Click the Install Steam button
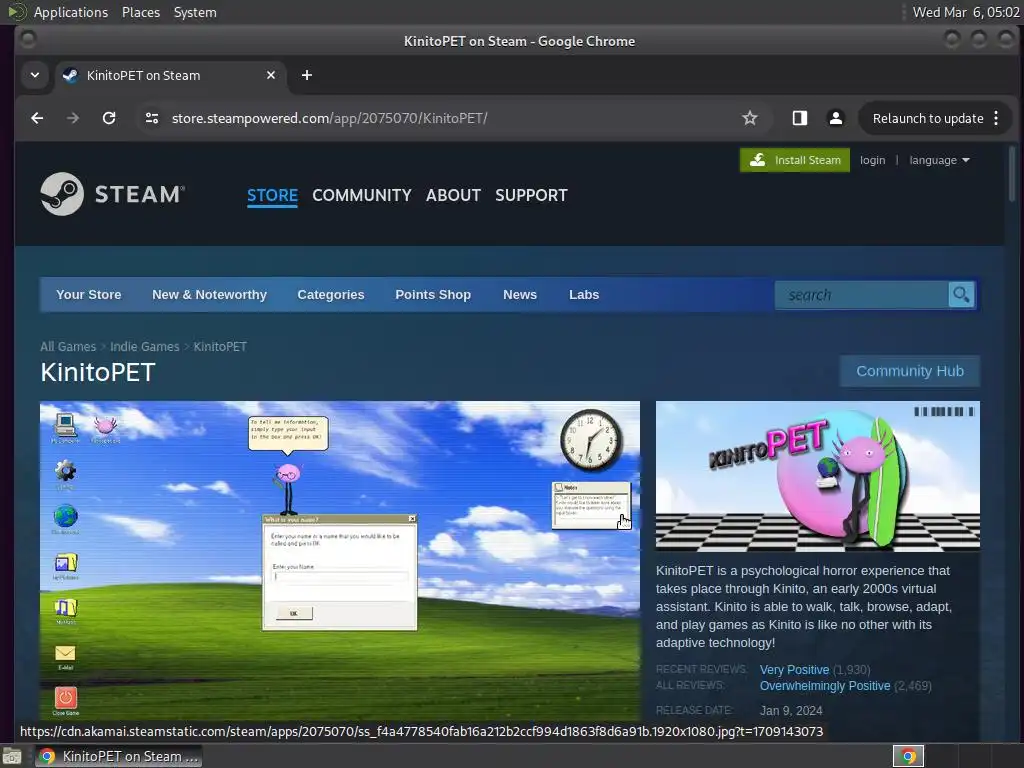This screenshot has width=1024, height=768. click(x=795, y=160)
